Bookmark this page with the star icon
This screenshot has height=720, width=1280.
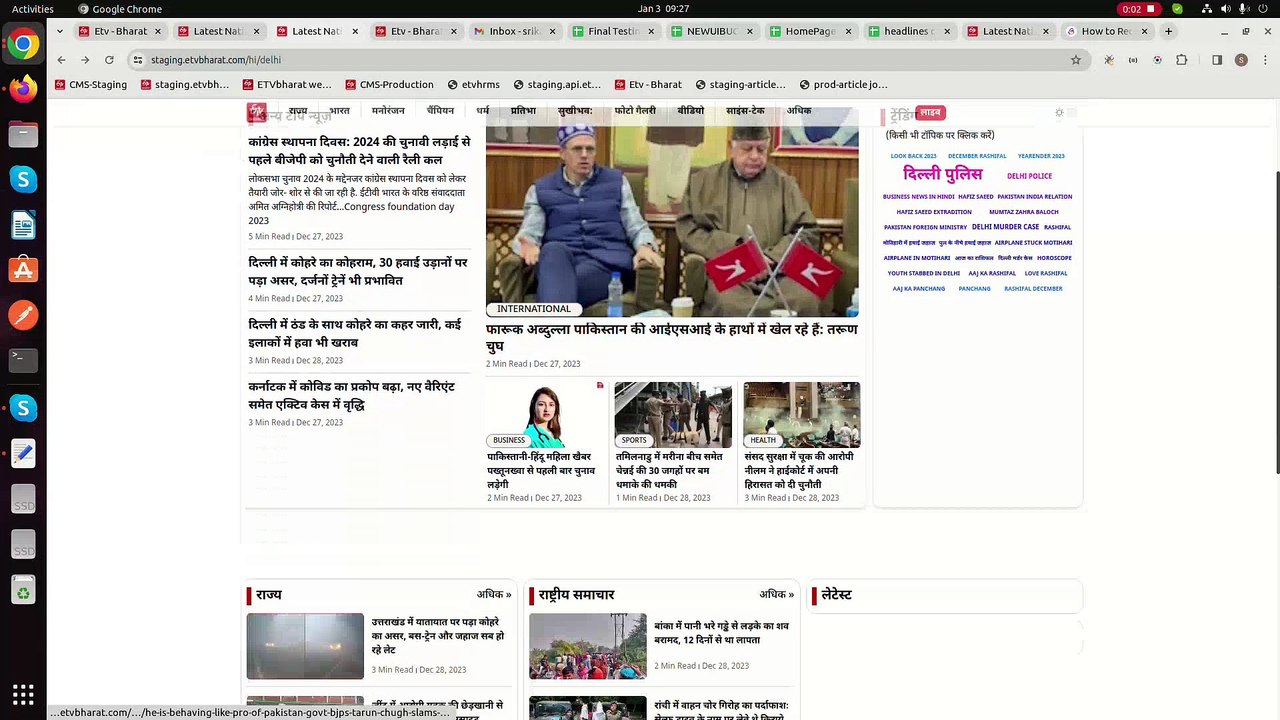coord(1076,60)
